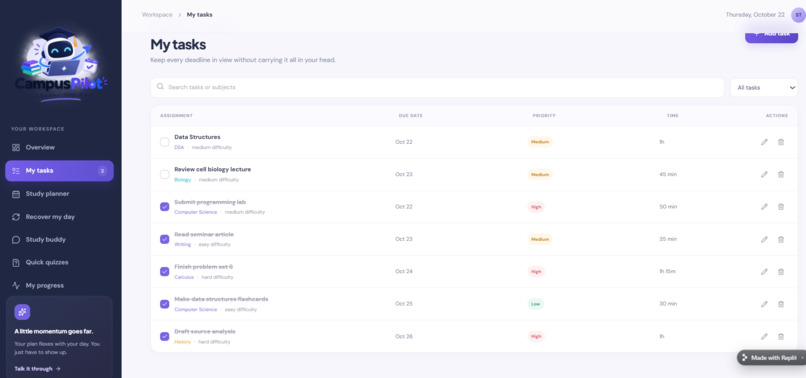Click the 45 min time value
Image resolution: width=806 pixels, height=378 pixels.
coord(668,174)
